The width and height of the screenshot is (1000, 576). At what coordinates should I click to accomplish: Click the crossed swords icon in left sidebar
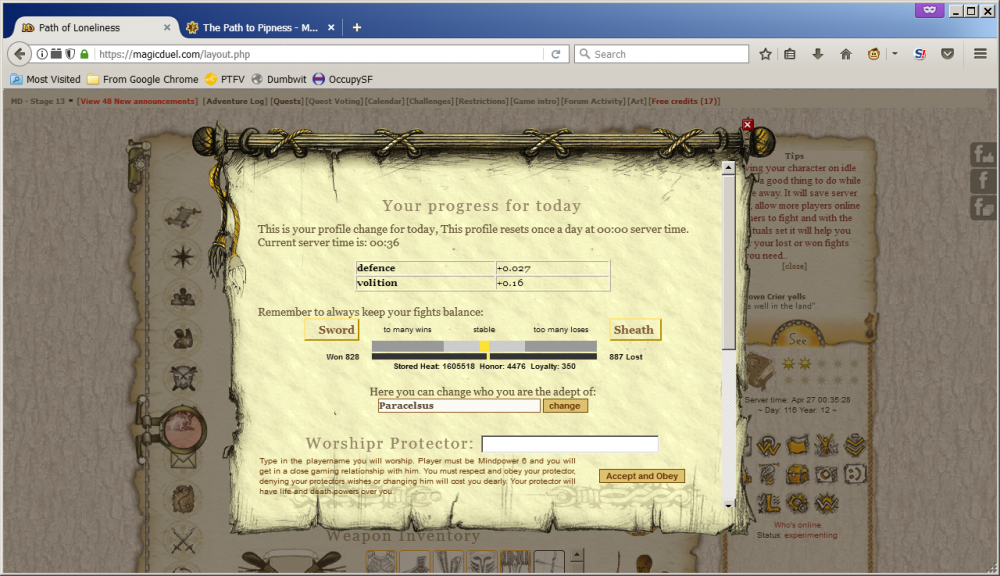tap(182, 541)
